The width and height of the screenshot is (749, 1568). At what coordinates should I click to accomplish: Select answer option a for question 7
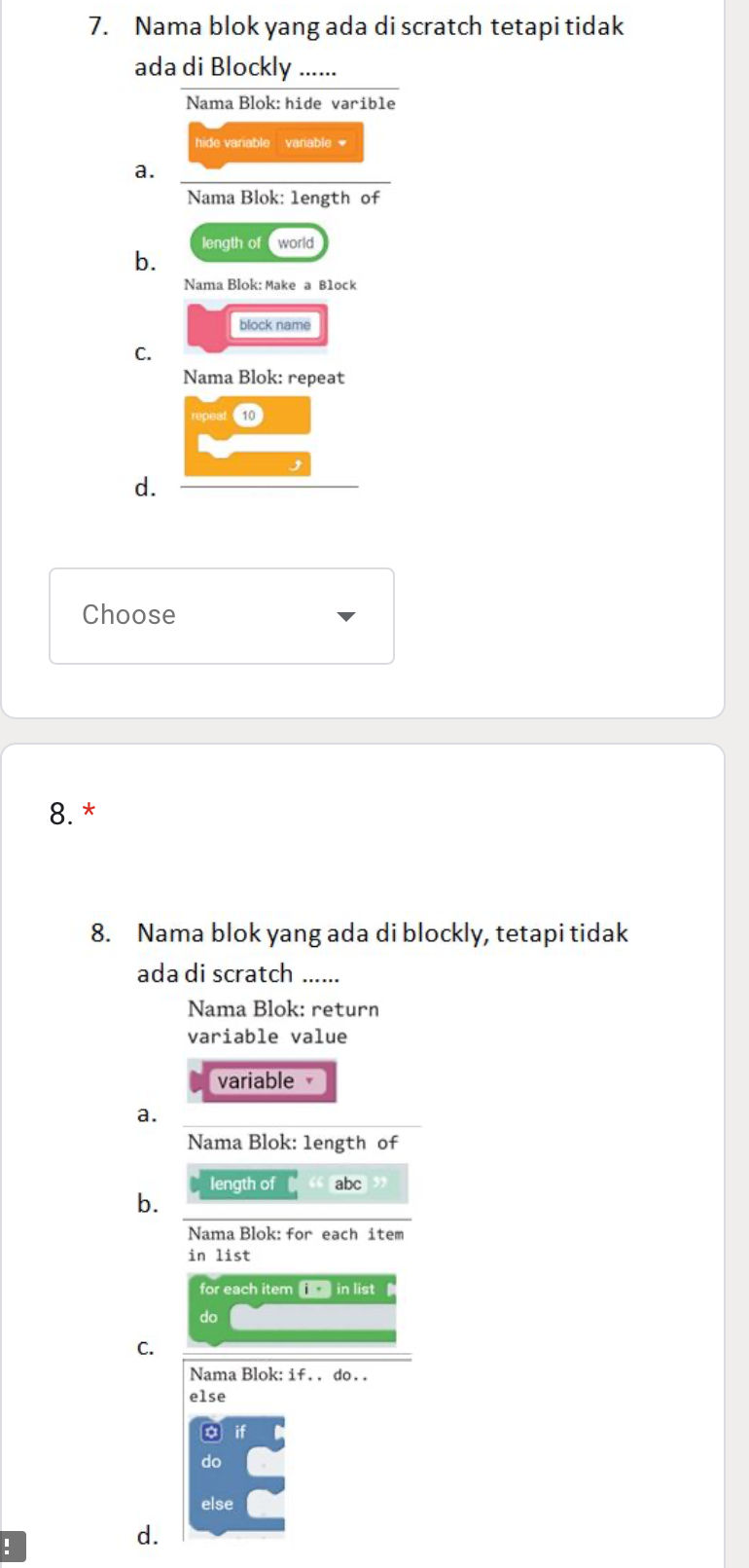[x=144, y=170]
